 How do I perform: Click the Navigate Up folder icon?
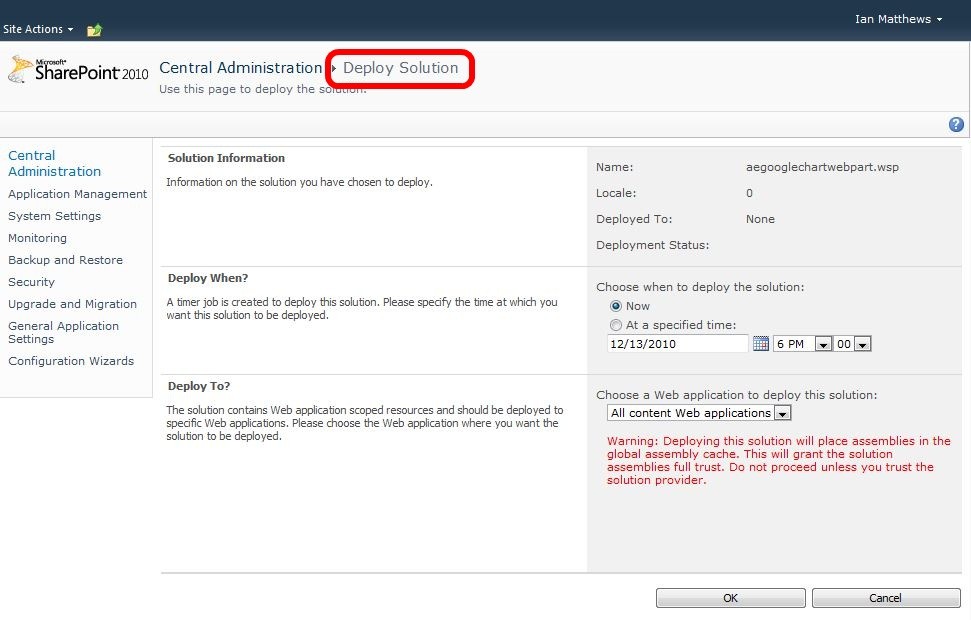click(x=94, y=30)
